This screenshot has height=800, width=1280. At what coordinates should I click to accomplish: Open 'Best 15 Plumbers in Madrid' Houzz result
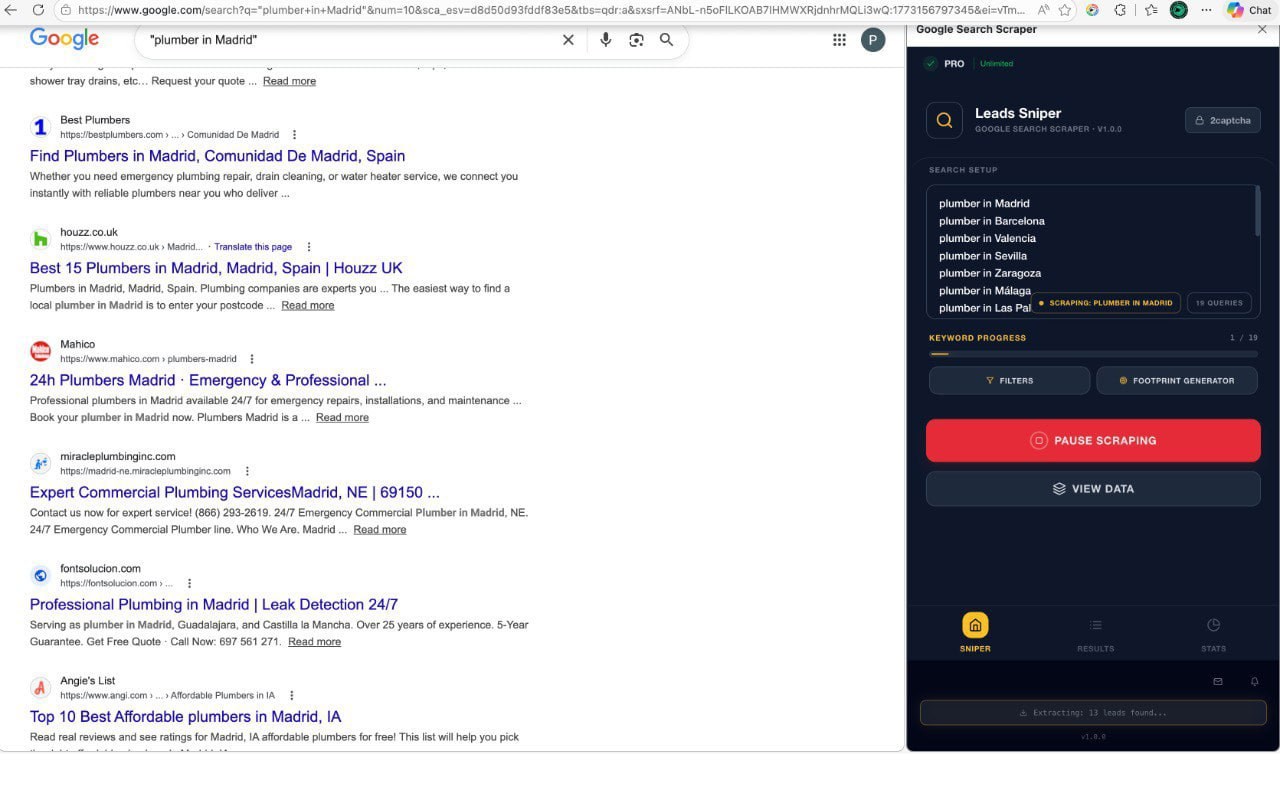(216, 268)
